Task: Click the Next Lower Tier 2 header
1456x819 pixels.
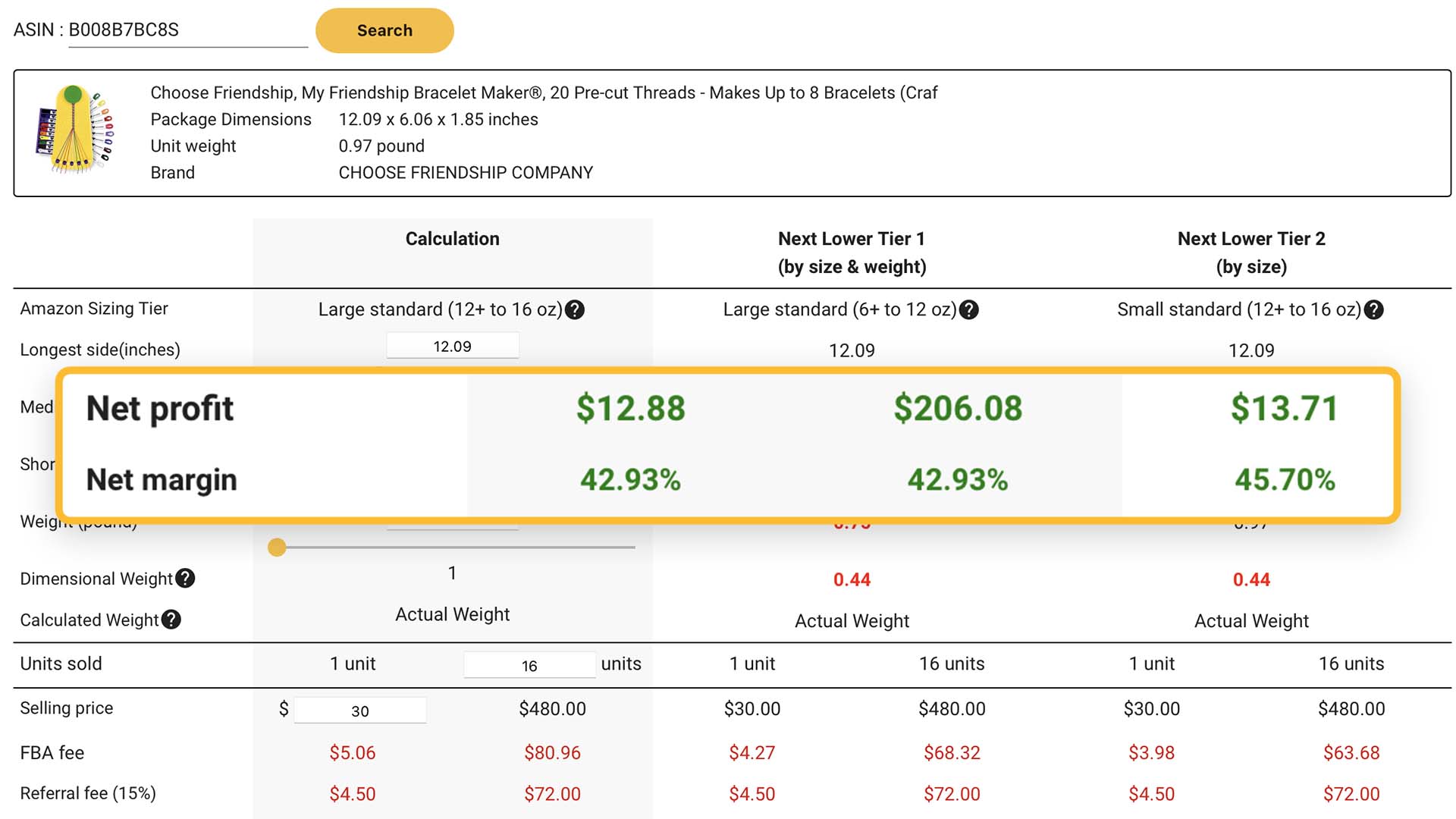Action: [x=1251, y=239]
